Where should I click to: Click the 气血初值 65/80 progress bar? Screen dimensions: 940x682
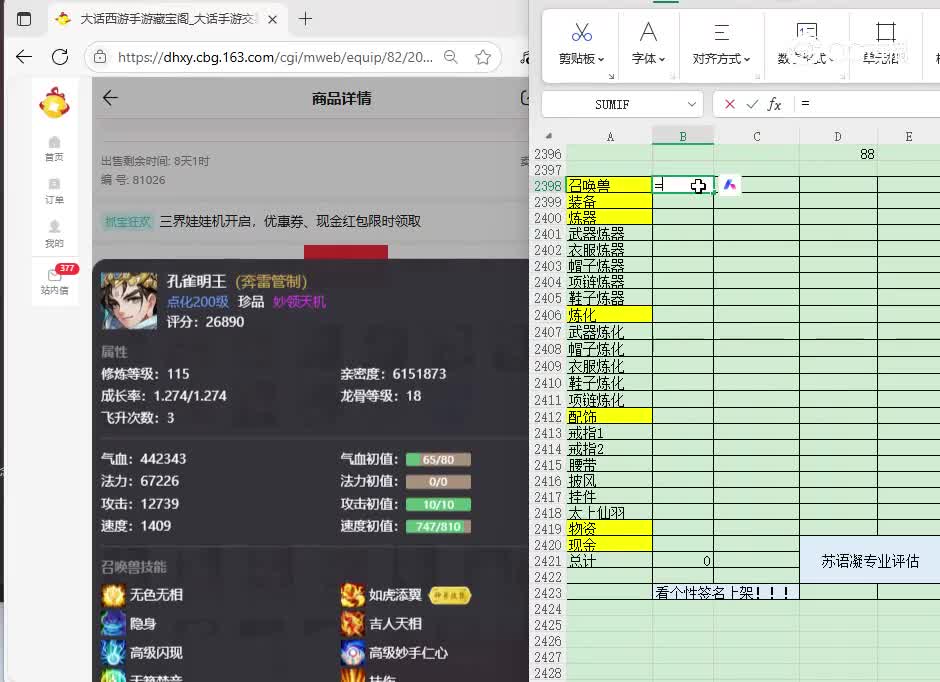point(438,460)
